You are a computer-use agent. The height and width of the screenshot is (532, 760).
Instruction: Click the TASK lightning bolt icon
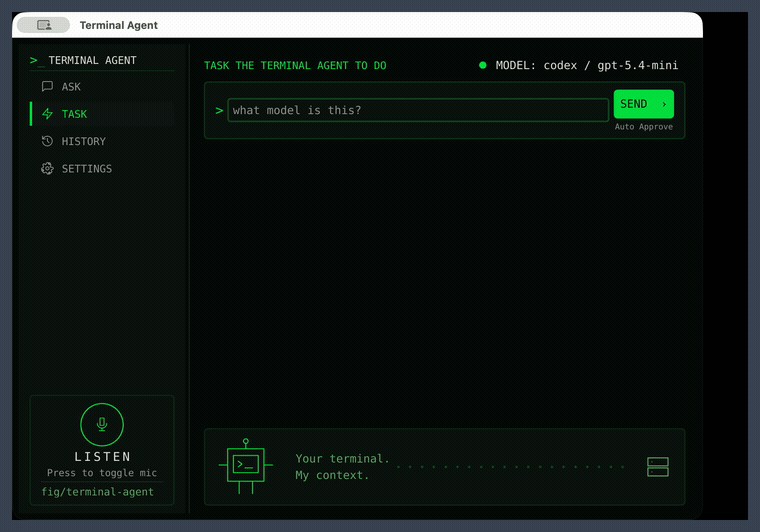pyautogui.click(x=47, y=114)
